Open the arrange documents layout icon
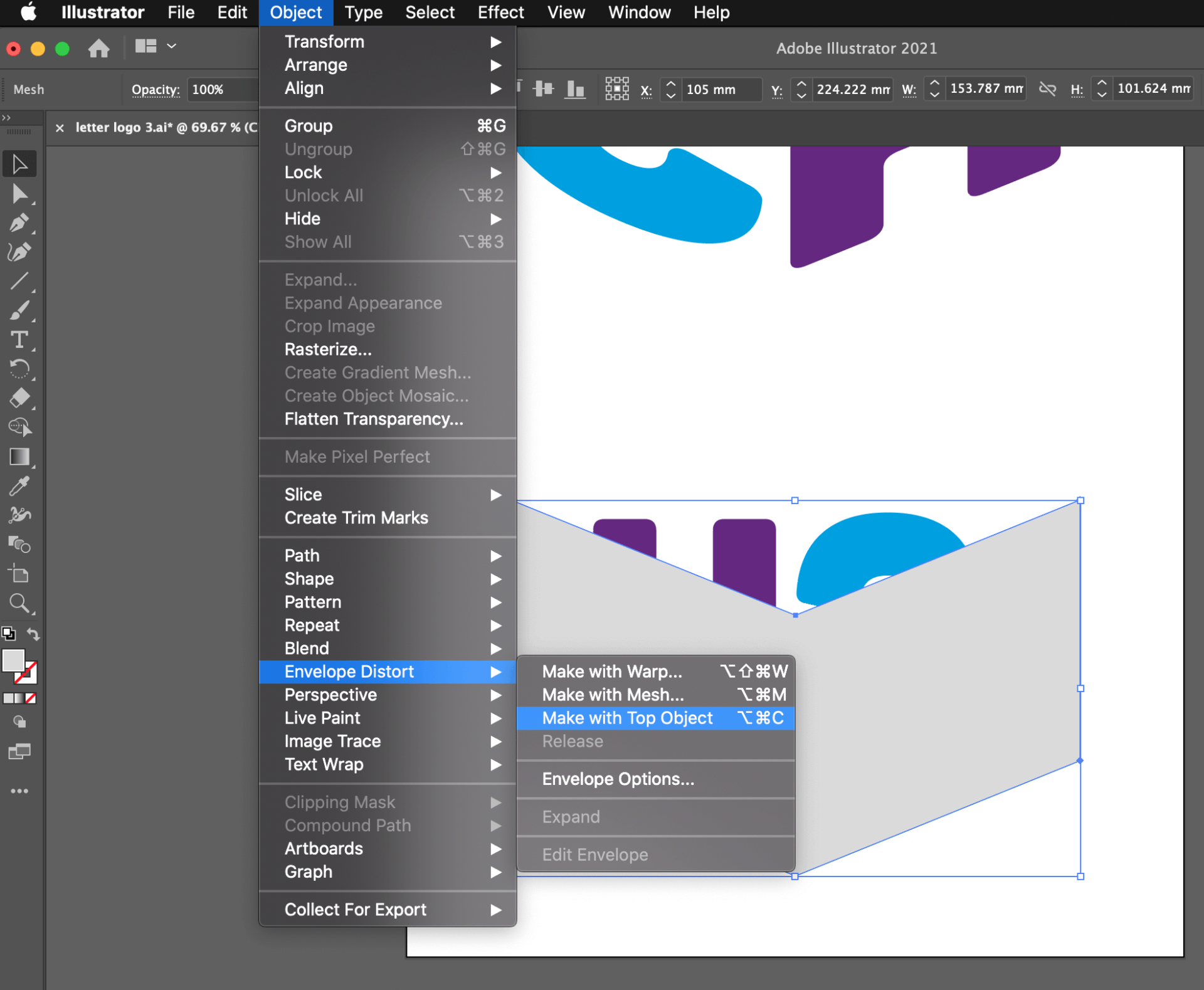This screenshot has width=1204, height=990. pos(145,46)
